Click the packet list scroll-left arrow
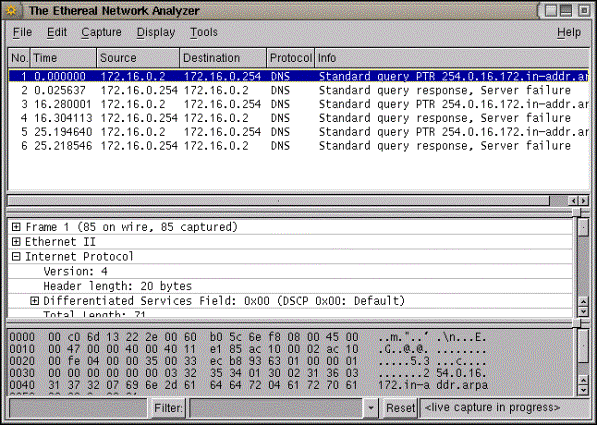This screenshot has width=597, height=425. pyautogui.click(x=574, y=200)
